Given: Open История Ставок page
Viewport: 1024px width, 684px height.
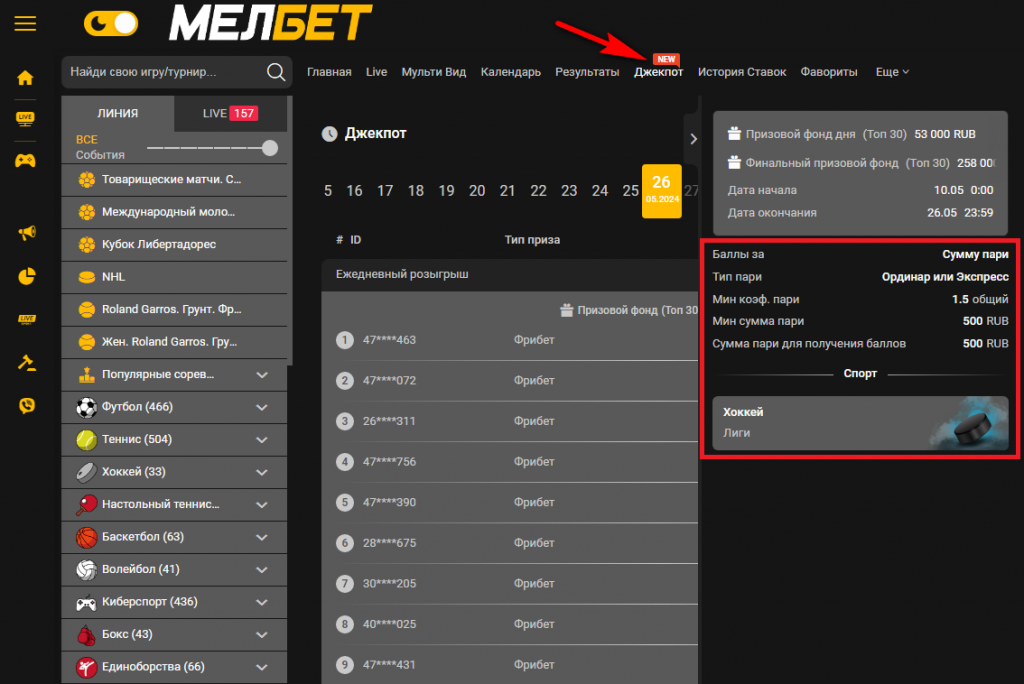Looking at the screenshot, I should (x=742, y=72).
